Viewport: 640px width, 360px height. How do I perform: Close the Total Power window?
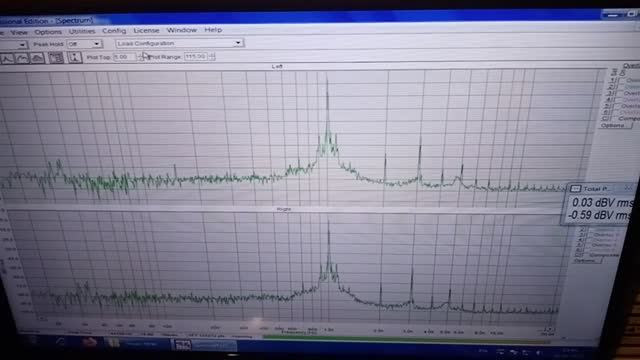[629, 188]
